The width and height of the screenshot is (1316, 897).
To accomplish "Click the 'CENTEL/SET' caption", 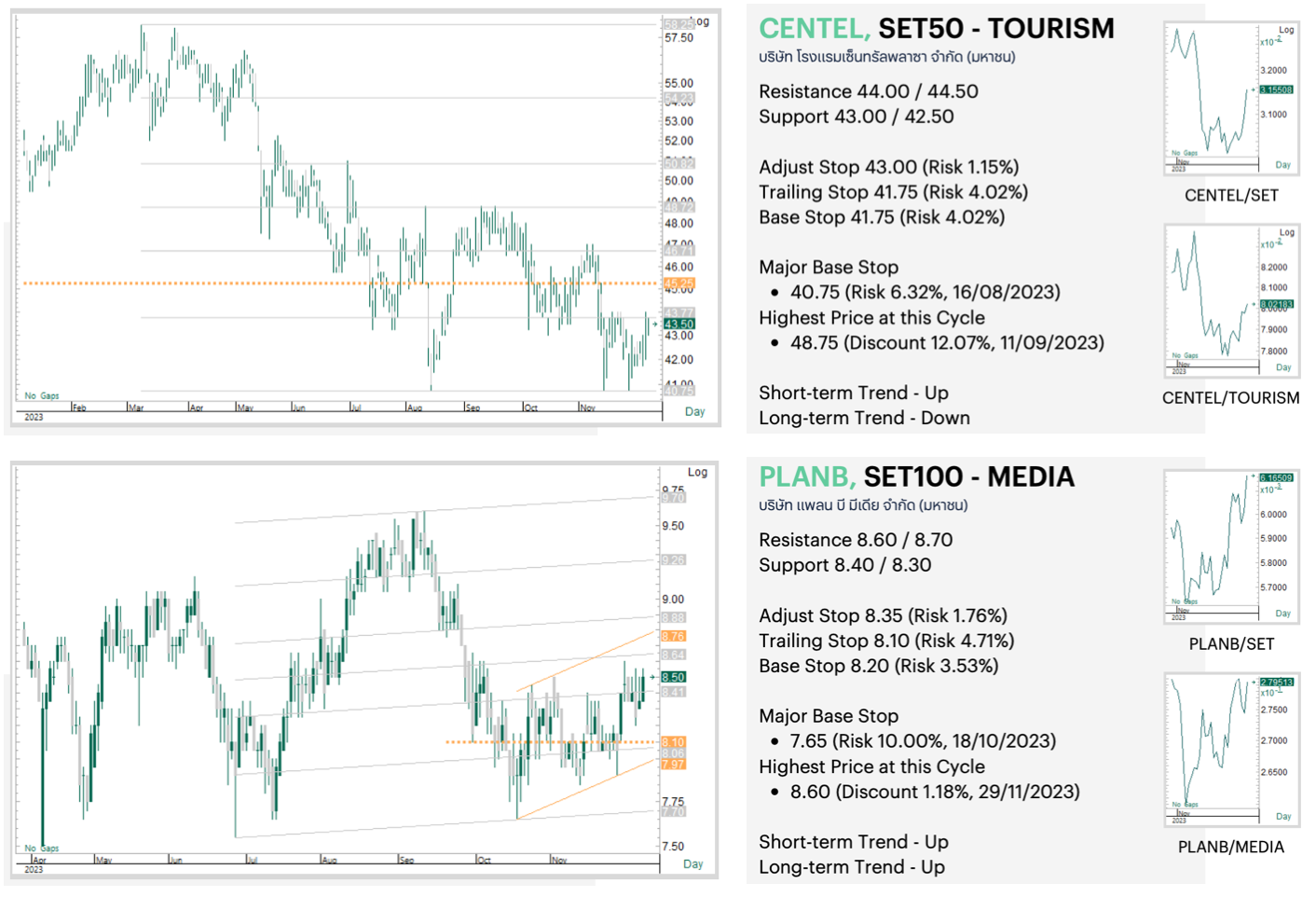I will point(1231,196).
